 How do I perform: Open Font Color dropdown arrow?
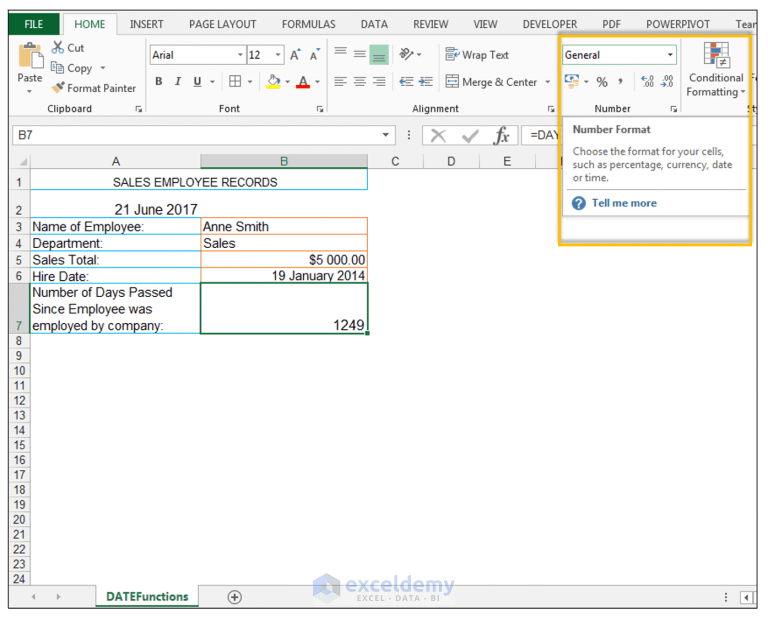coord(317,81)
